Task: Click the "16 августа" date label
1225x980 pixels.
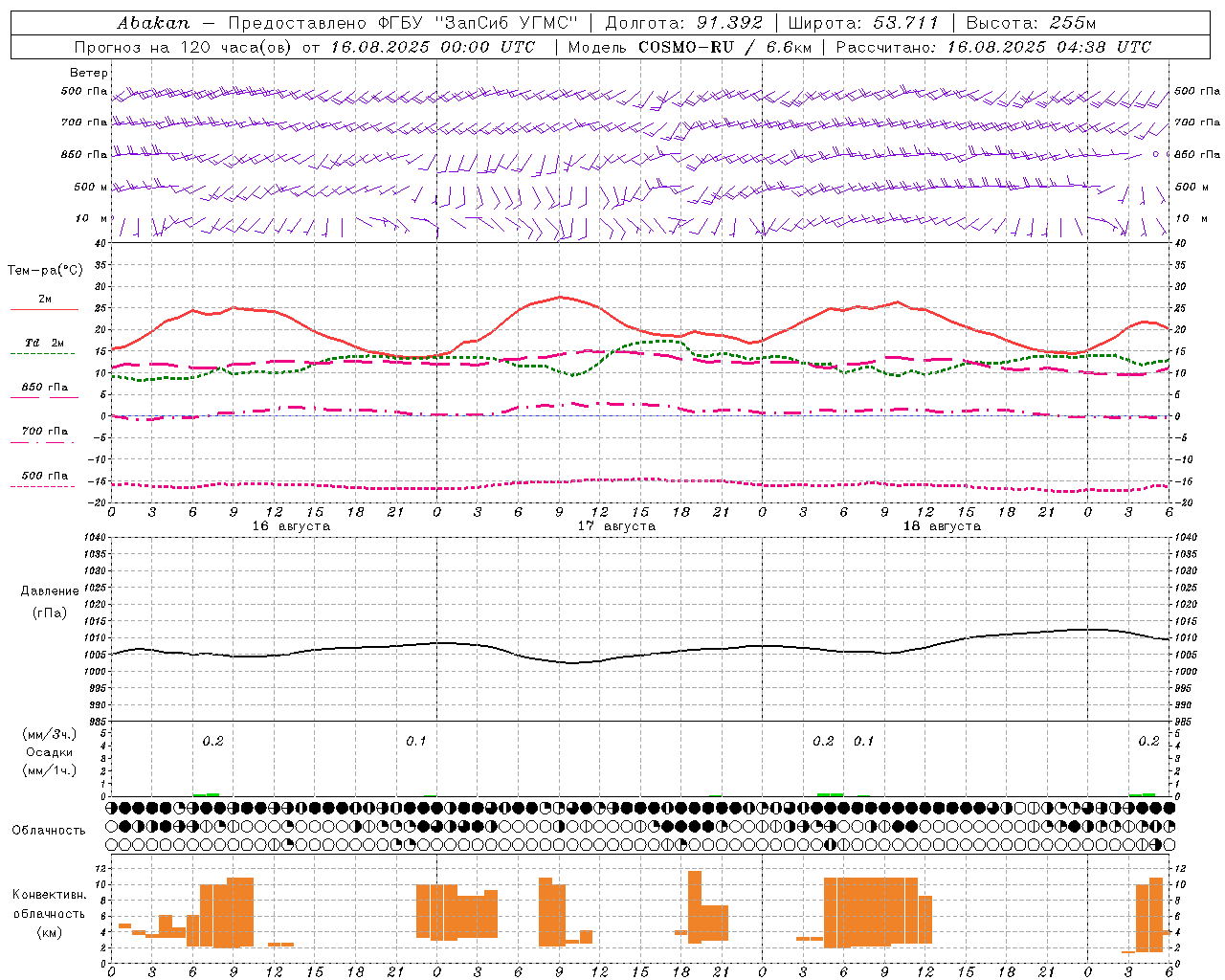Action: 291,526
